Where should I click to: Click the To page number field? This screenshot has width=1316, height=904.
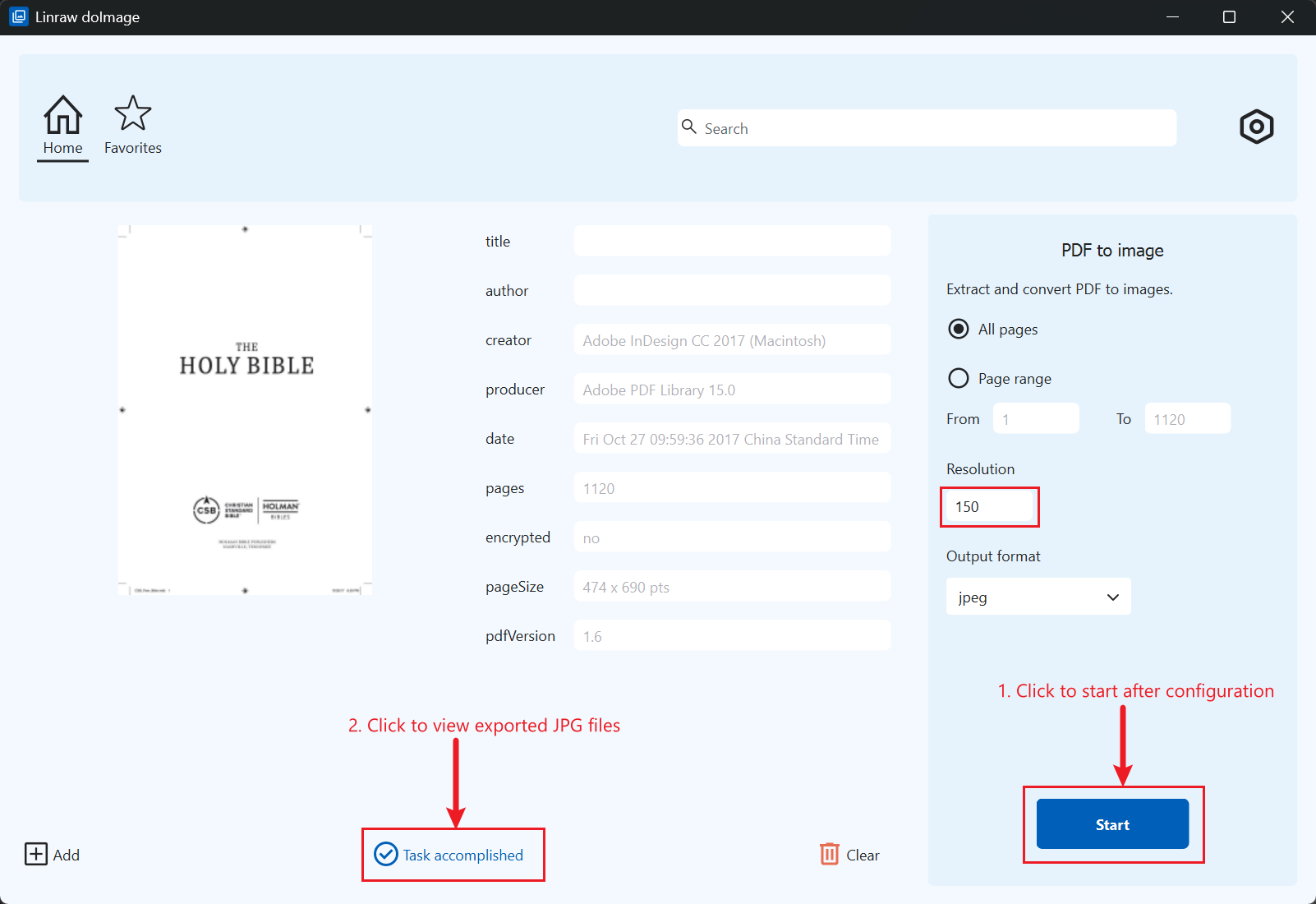[1187, 419]
